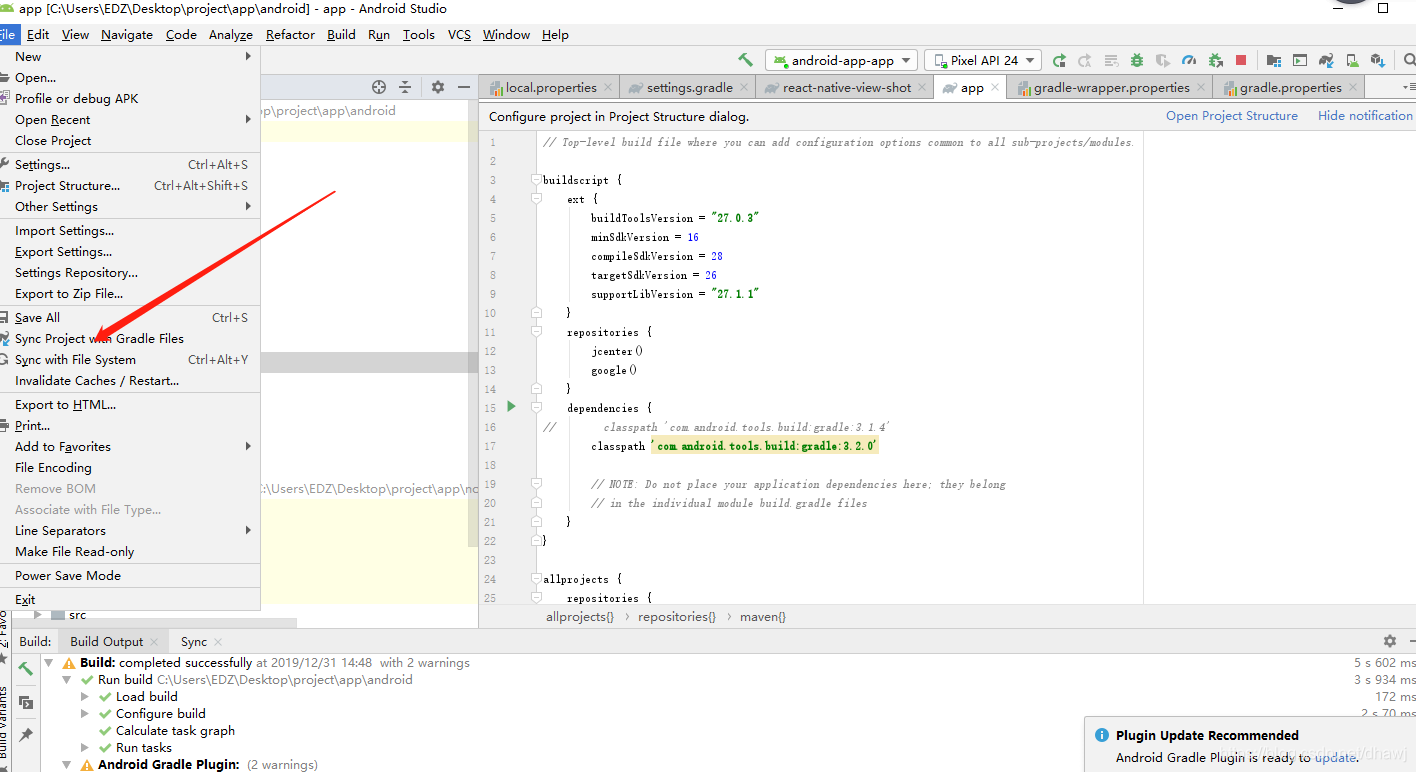This screenshot has width=1416, height=772.
Task: Open the android-app-app run configuration dropdown
Action: coord(841,60)
